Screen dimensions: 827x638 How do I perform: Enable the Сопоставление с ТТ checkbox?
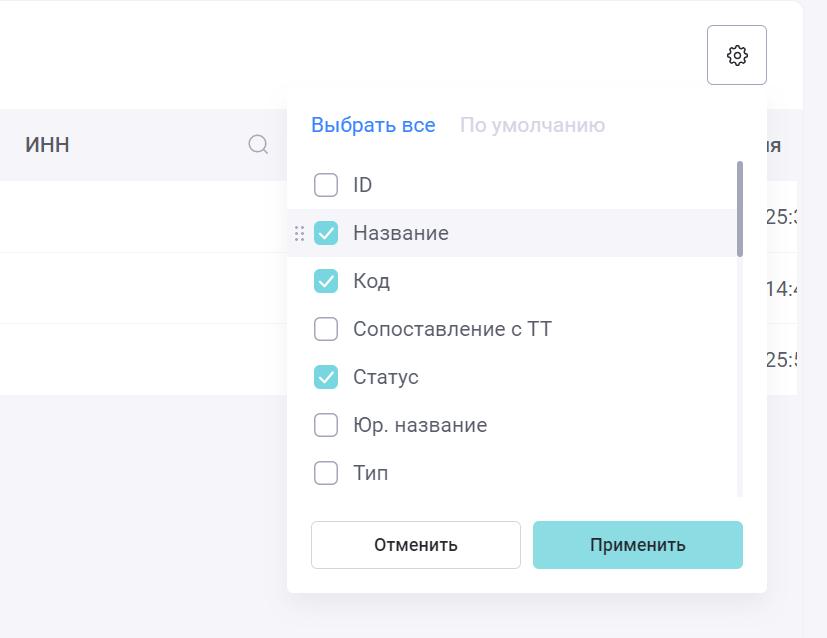tap(326, 329)
